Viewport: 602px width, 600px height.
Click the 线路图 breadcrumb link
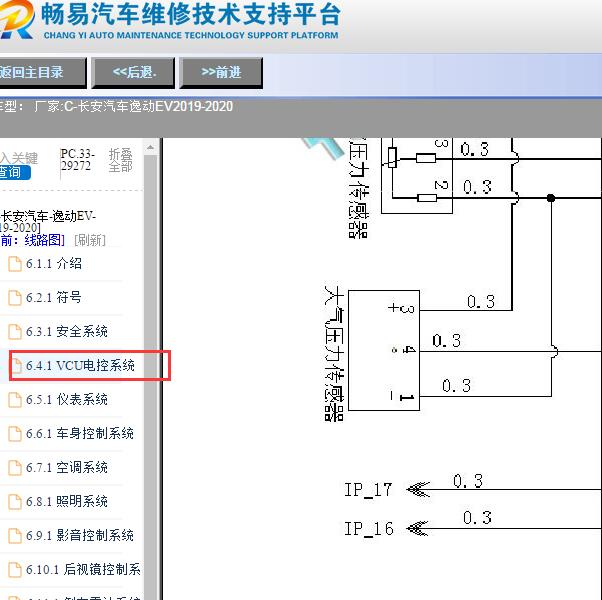tap(44, 240)
